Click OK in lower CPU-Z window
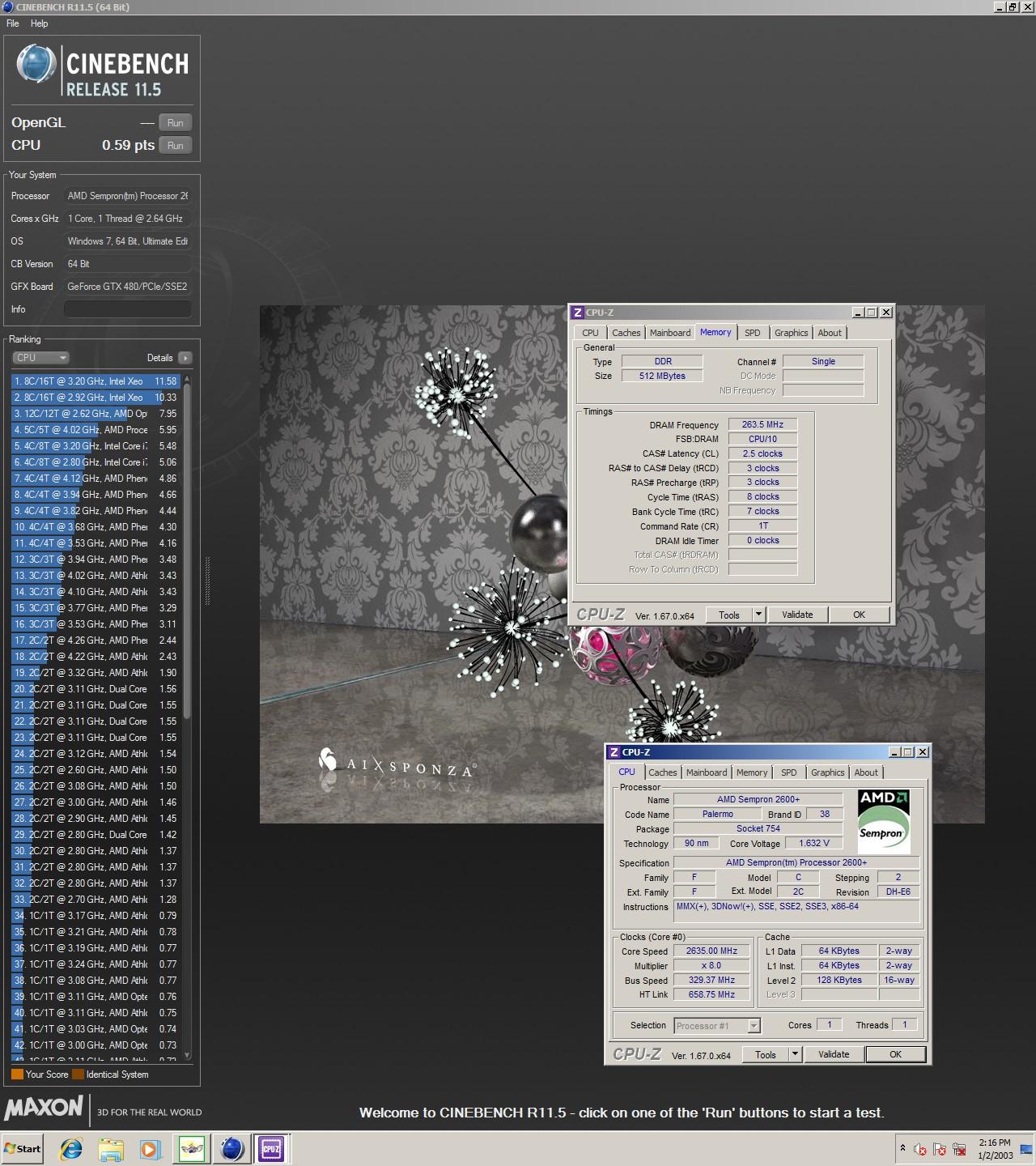This screenshot has height=1166, width=1036. click(x=896, y=1054)
